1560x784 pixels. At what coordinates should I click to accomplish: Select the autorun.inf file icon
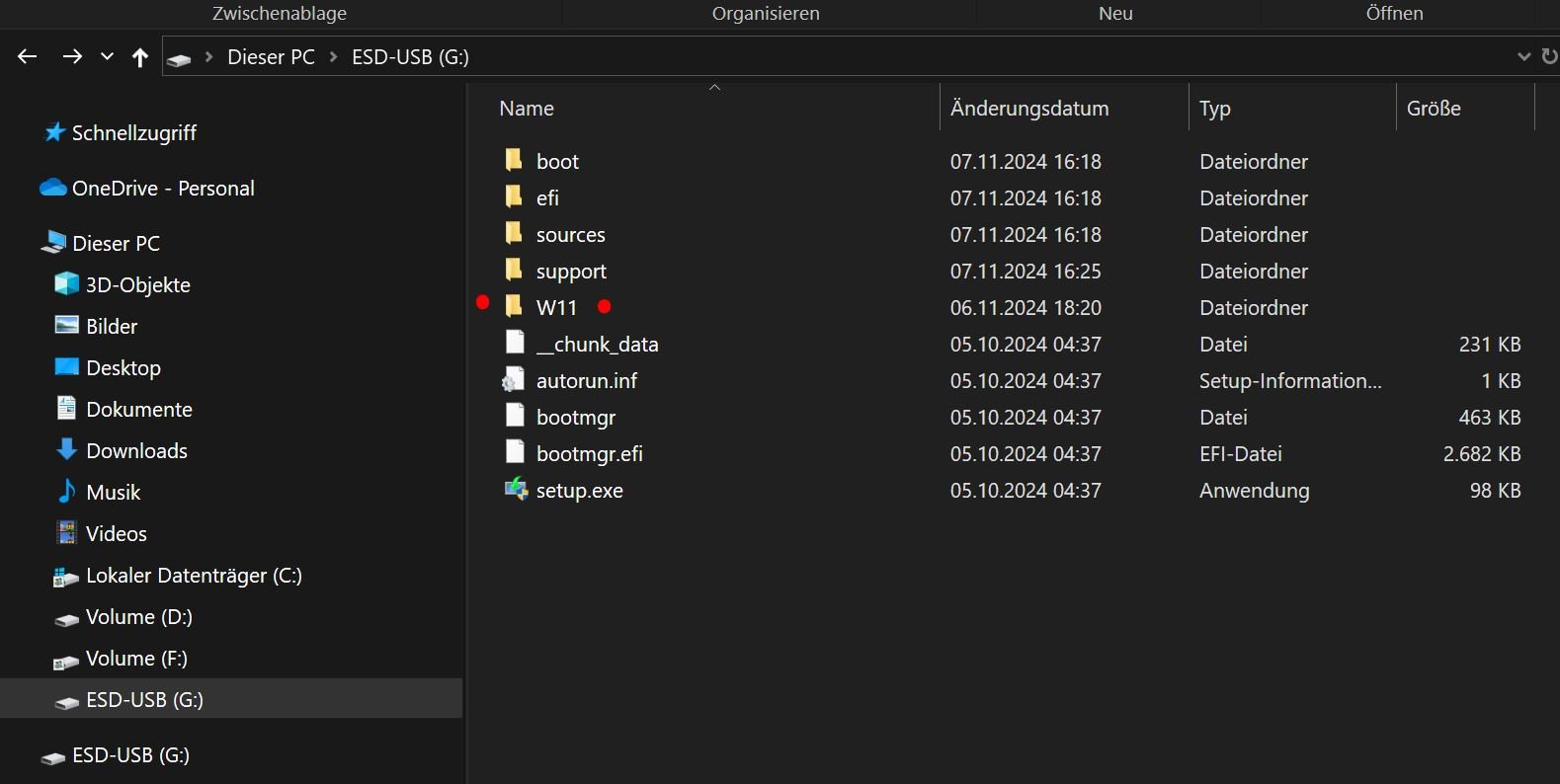(514, 379)
